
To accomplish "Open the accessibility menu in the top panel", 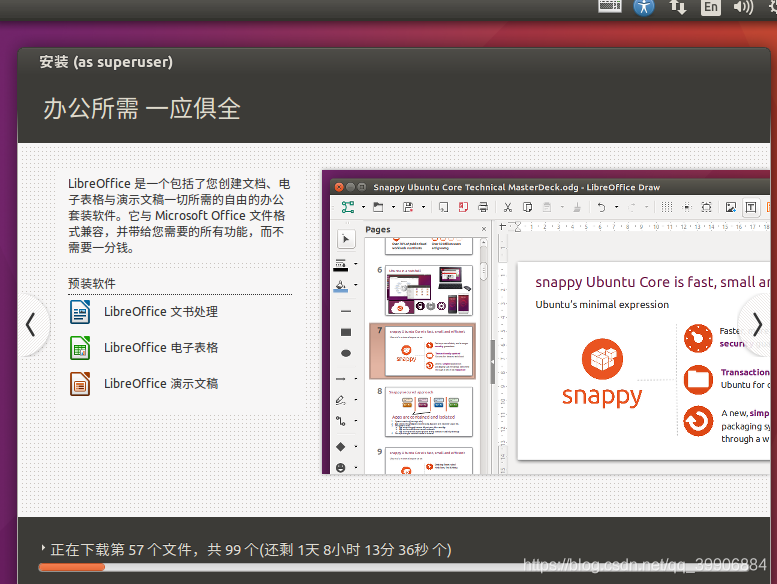I will click(x=644, y=7).
